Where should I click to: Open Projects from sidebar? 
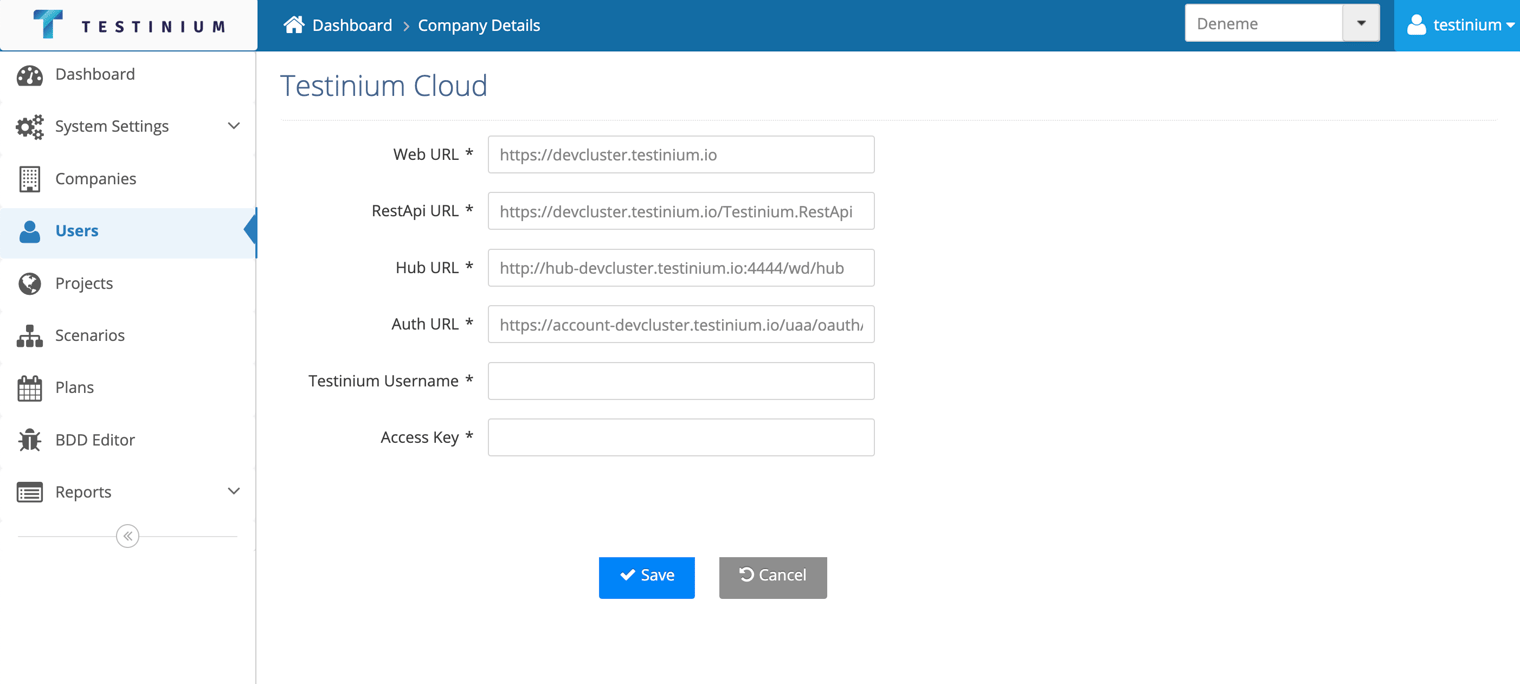point(128,283)
